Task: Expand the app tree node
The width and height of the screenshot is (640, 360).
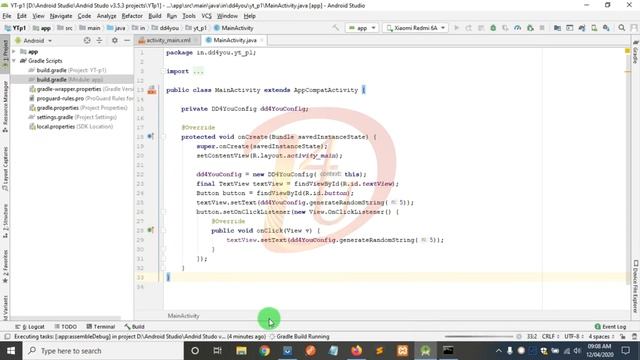Action: pyautogui.click(x=14, y=51)
